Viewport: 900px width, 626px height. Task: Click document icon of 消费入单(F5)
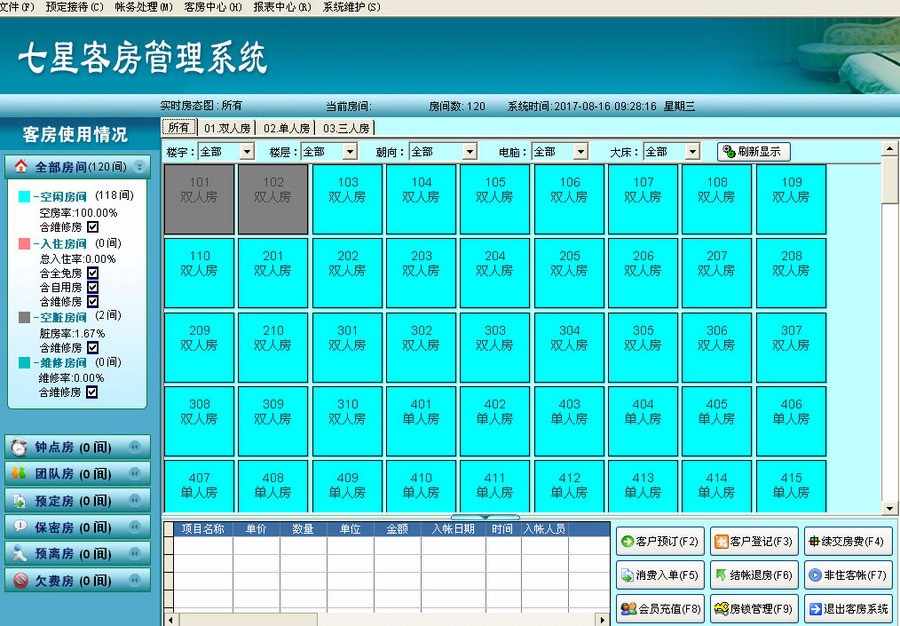(627, 574)
